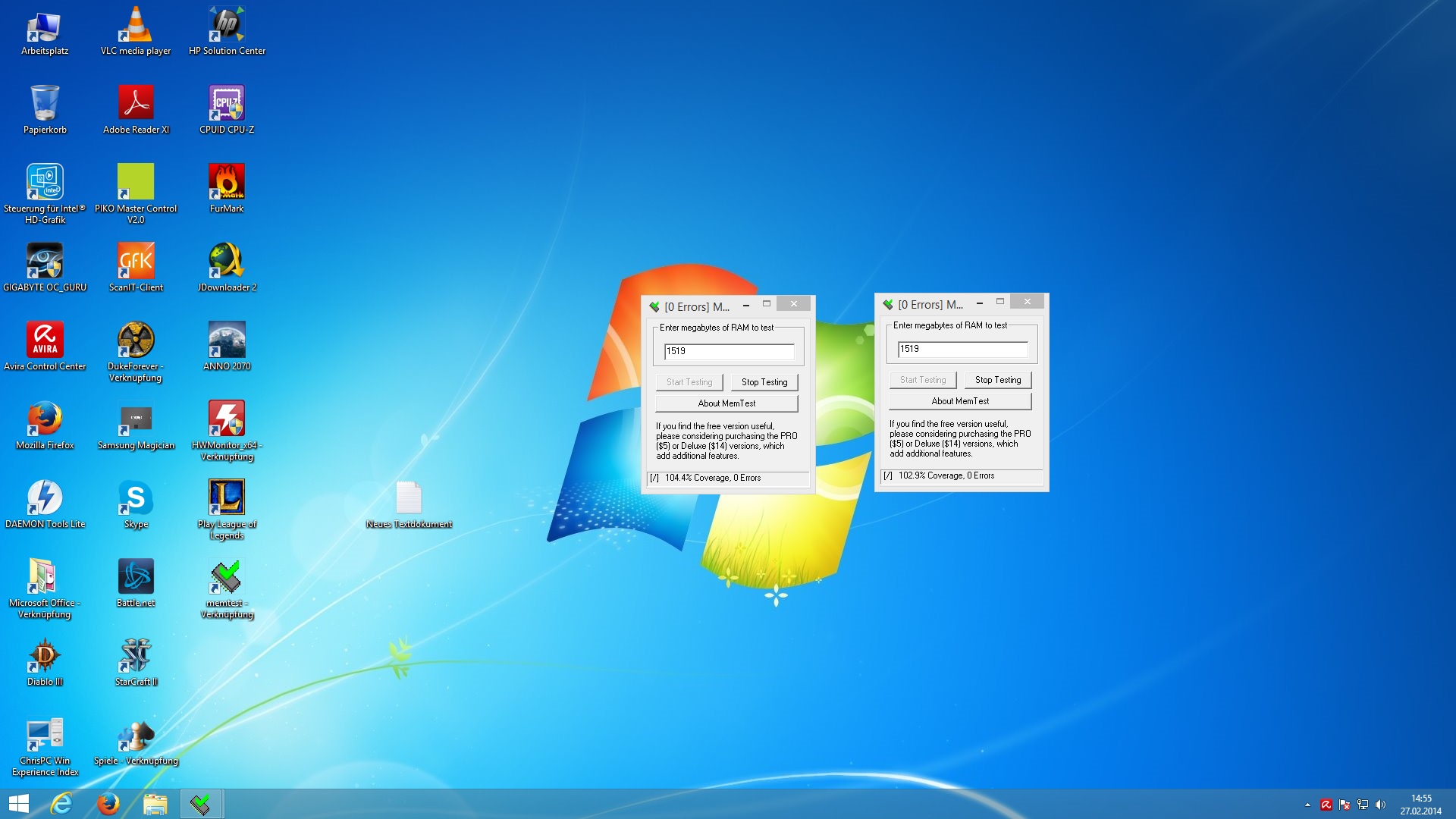The height and width of the screenshot is (819, 1456).
Task: Open the MemTest taskbar button
Action: tap(201, 804)
